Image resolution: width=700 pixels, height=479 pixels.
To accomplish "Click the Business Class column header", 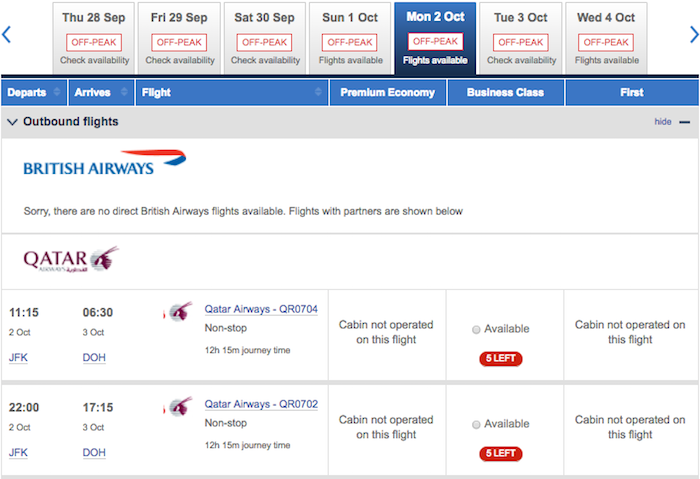I will pos(505,92).
